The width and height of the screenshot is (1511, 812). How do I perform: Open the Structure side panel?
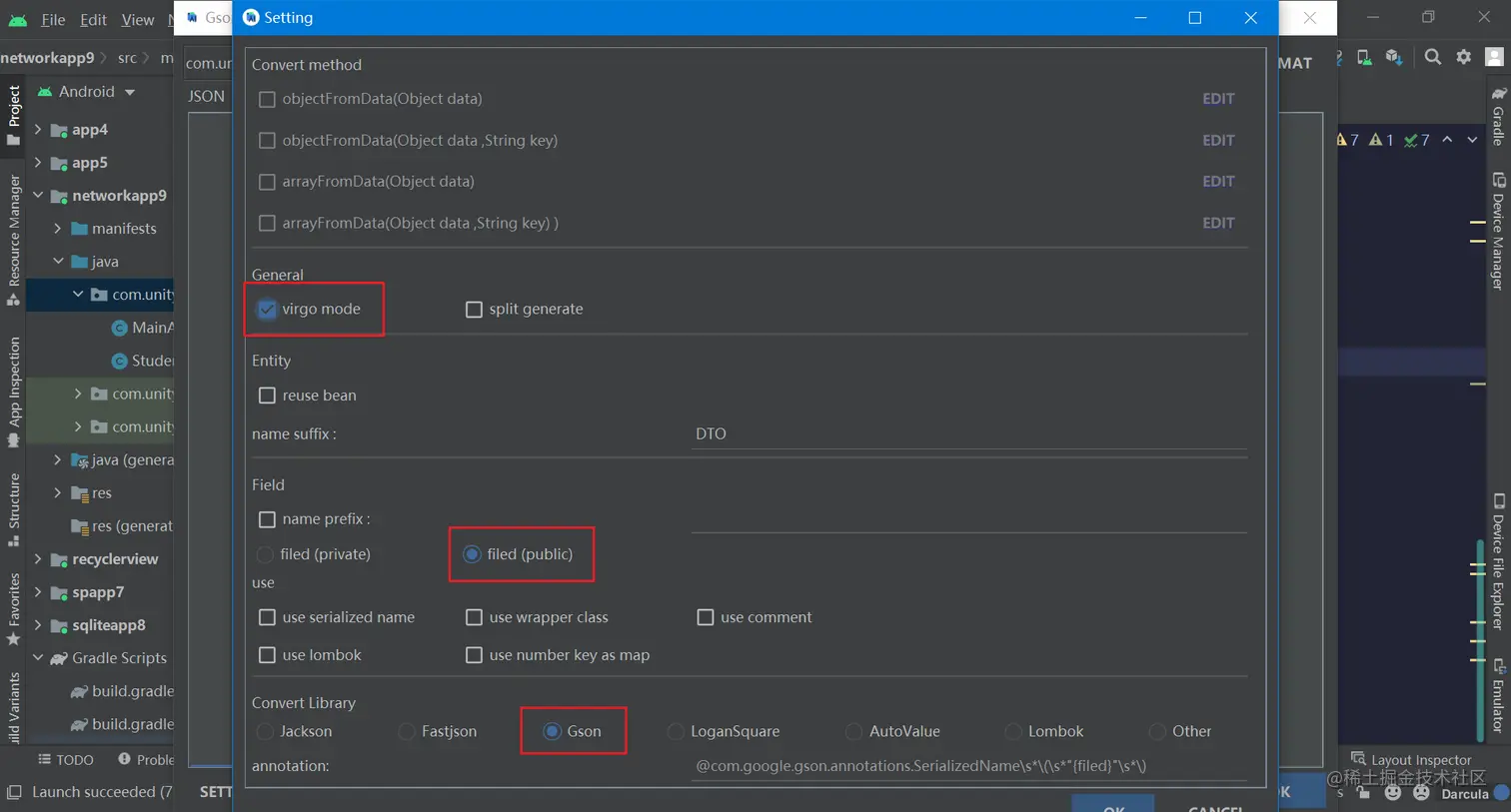13,509
